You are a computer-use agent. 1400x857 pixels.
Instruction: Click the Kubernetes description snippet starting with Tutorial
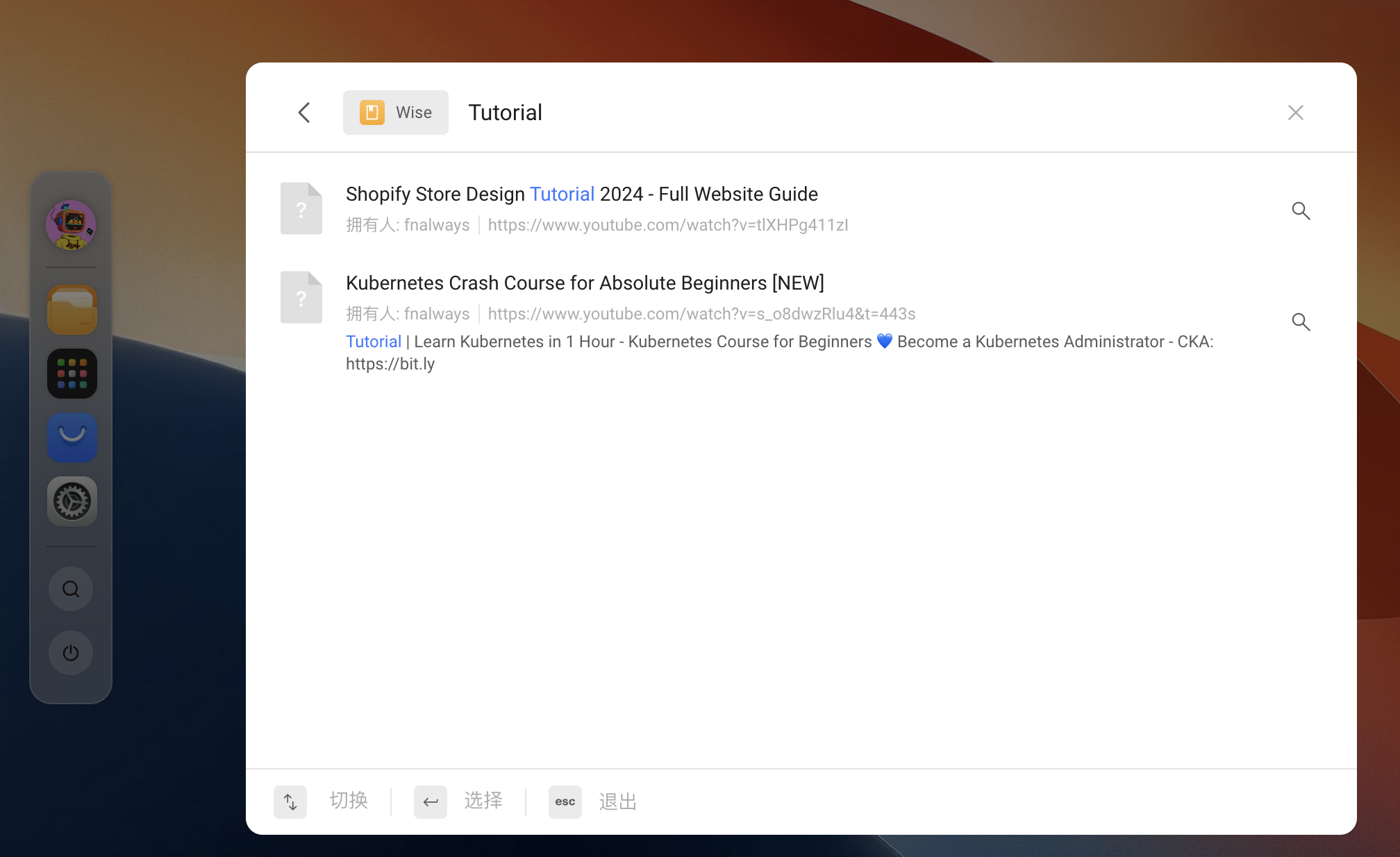pos(780,353)
